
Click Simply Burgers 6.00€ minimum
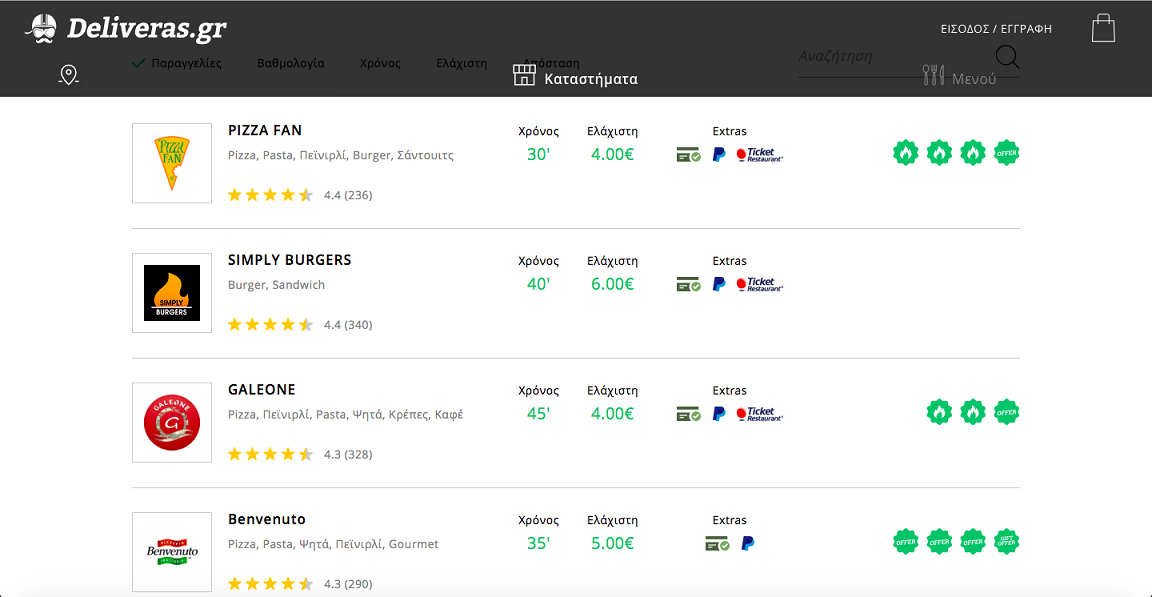pyautogui.click(x=612, y=284)
